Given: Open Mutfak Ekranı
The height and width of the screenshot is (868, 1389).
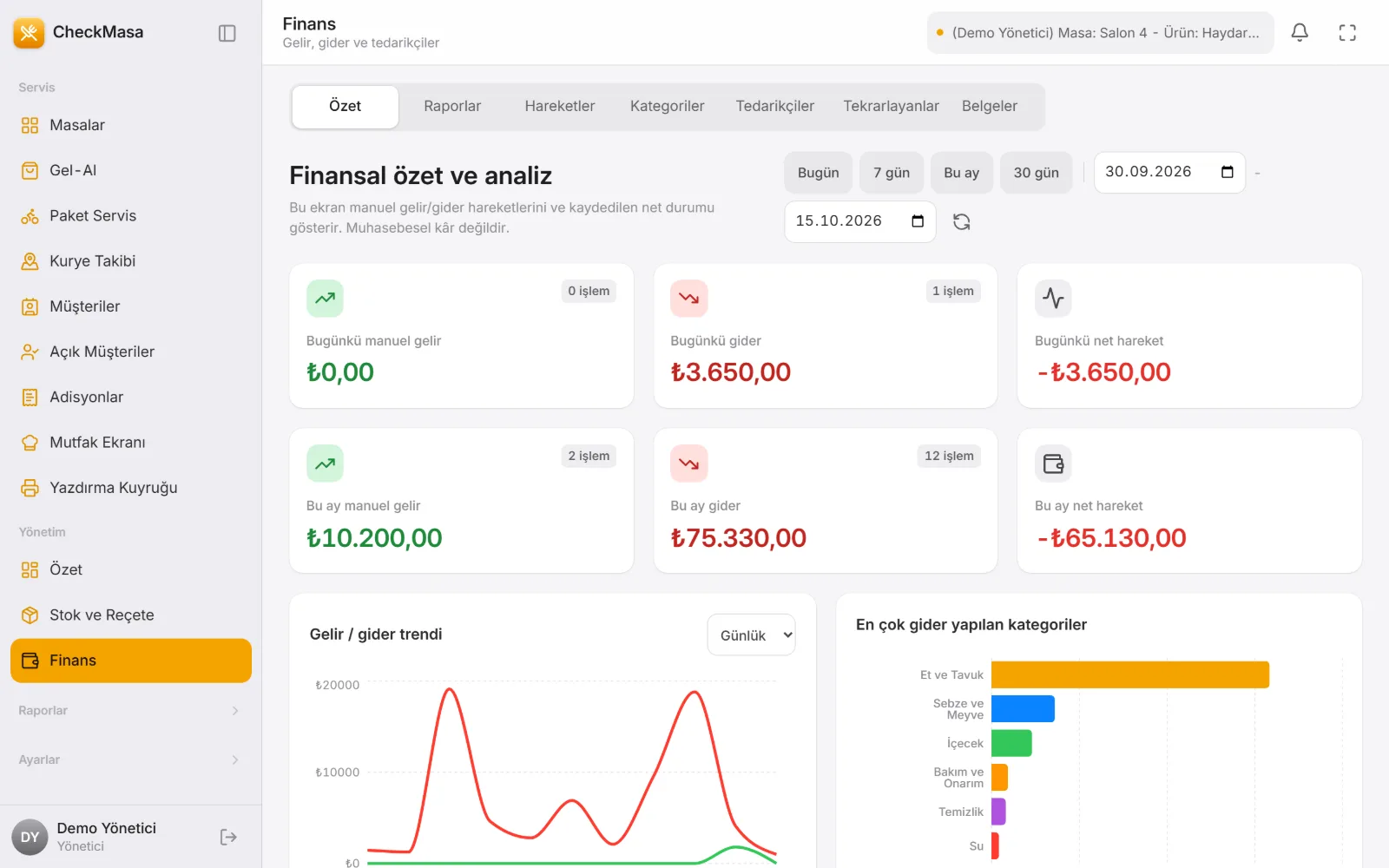Looking at the screenshot, I should tap(131, 442).
